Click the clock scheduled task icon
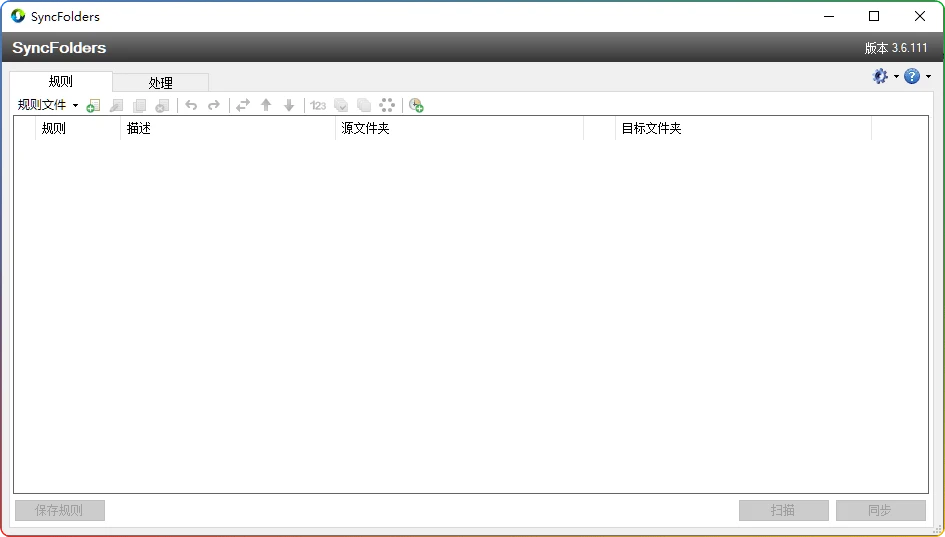Image resolution: width=945 pixels, height=537 pixels. (x=416, y=105)
